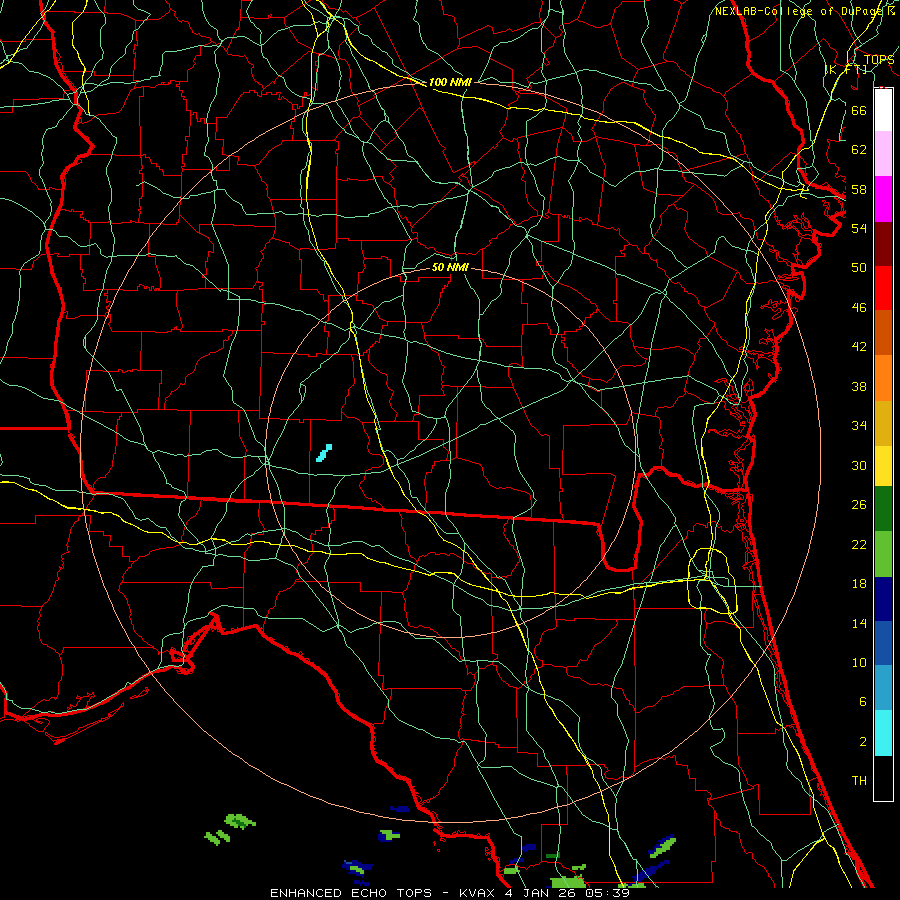Click the 50 NMI range ring label
The height and width of the screenshot is (900, 900).
coord(450,267)
